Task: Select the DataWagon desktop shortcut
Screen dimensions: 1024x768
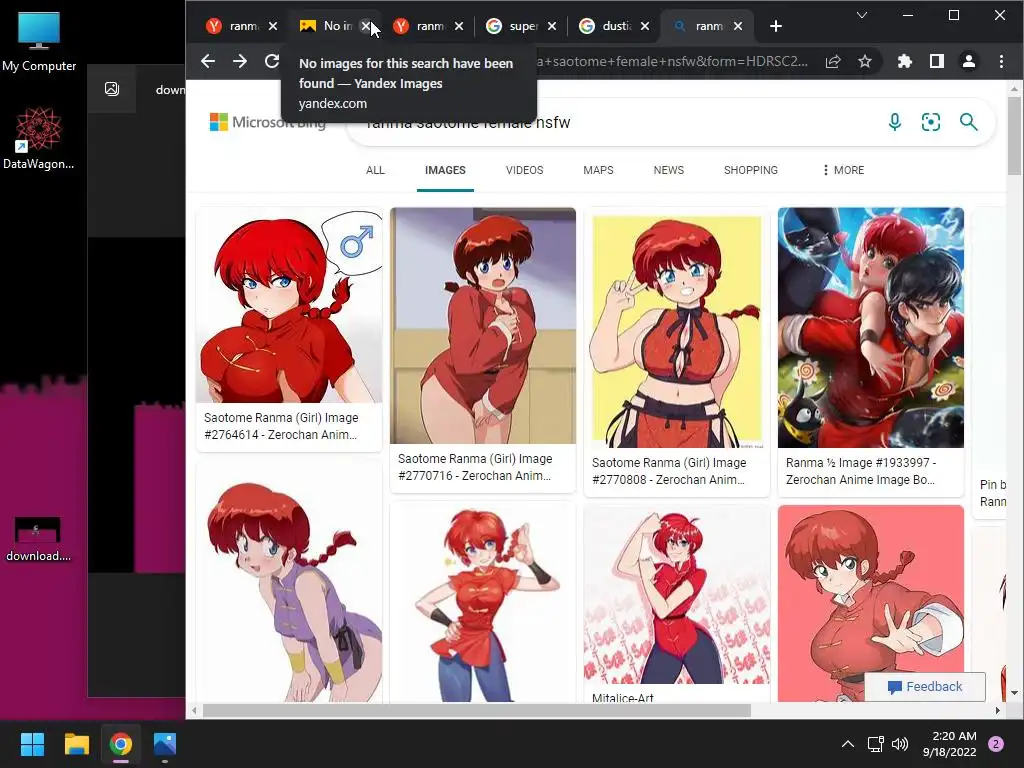Action: coord(39,138)
